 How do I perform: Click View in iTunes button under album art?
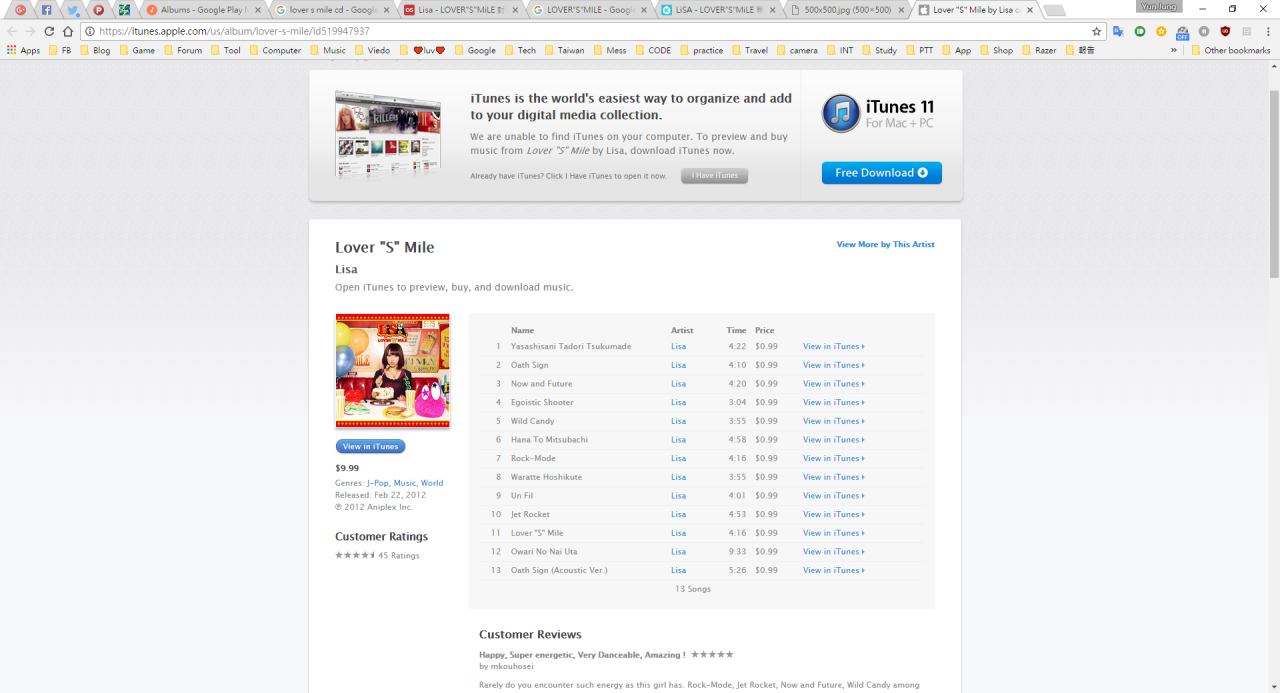pyautogui.click(x=371, y=446)
